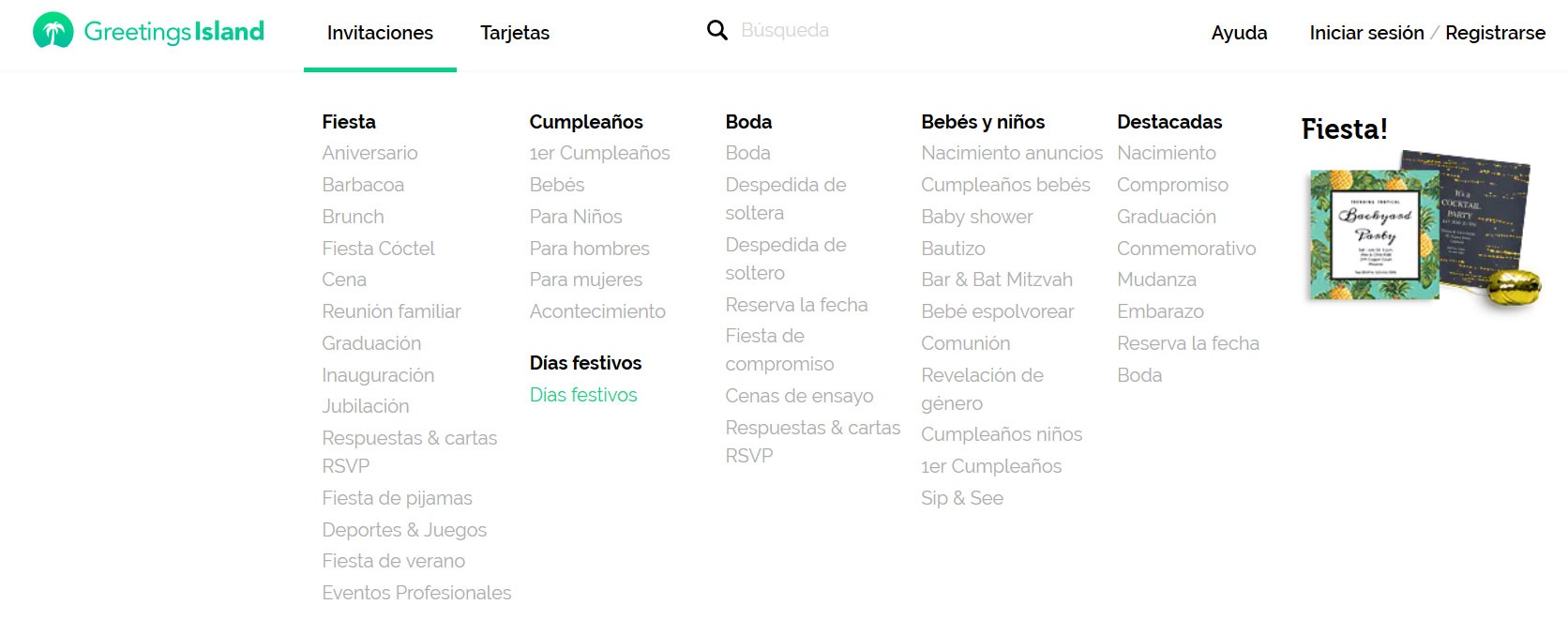Open the green Días festivos link
The width and height of the screenshot is (1568, 635).
tap(583, 395)
